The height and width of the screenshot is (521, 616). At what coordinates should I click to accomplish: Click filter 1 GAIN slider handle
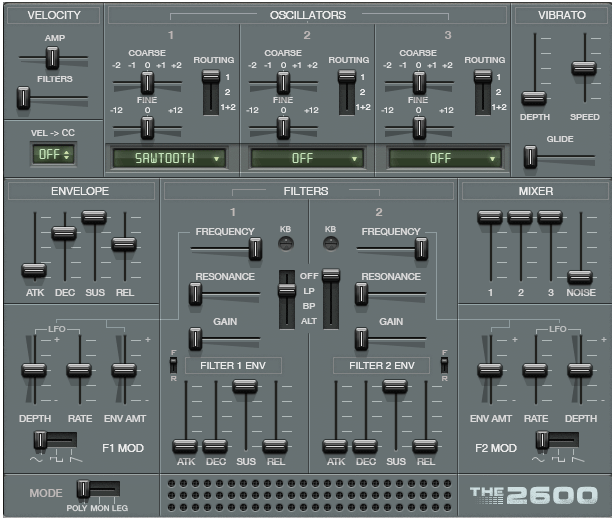click(195, 339)
